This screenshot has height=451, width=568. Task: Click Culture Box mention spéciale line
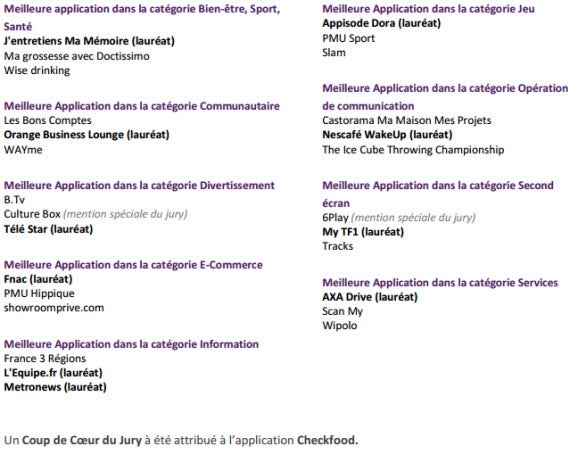click(x=96, y=214)
